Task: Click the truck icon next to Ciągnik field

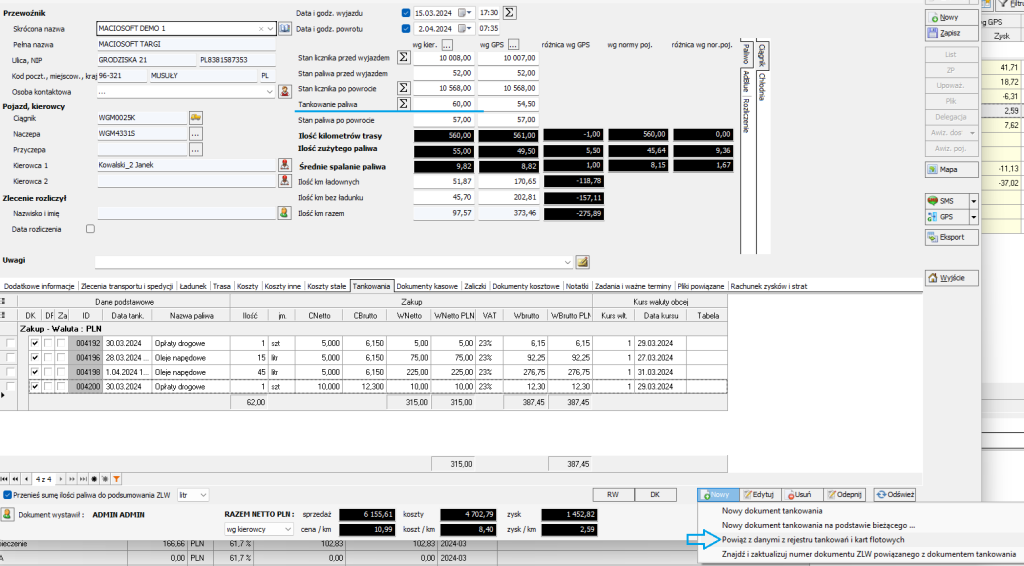Action: click(196, 118)
